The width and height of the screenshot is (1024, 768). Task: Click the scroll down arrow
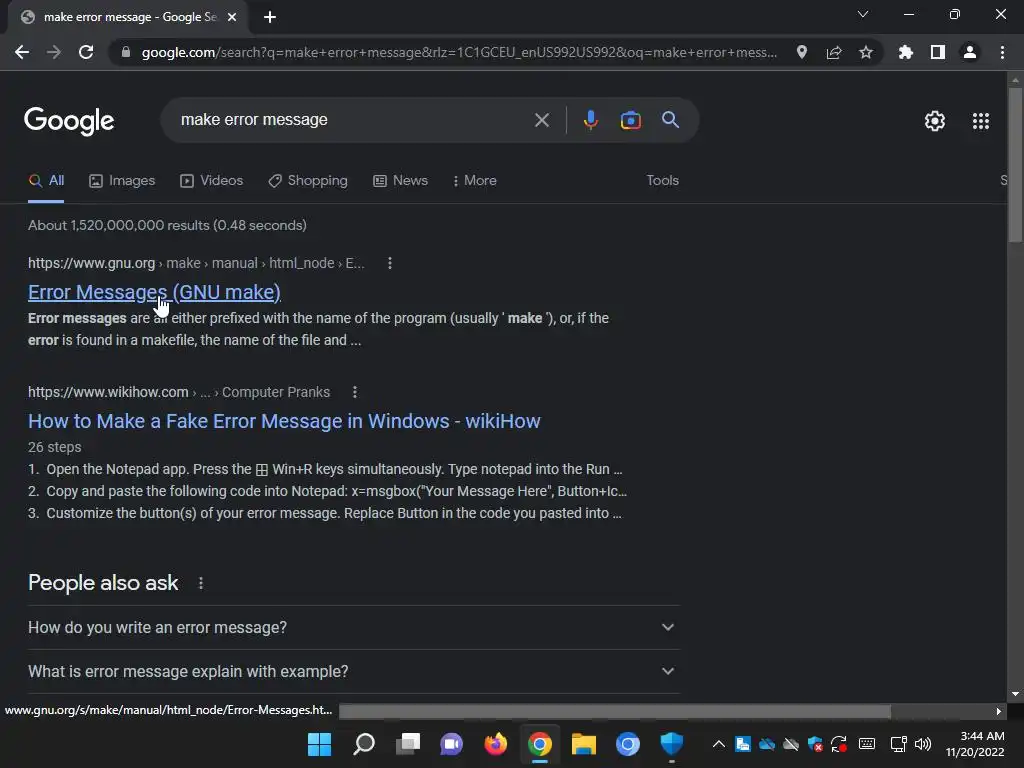pos(1015,694)
